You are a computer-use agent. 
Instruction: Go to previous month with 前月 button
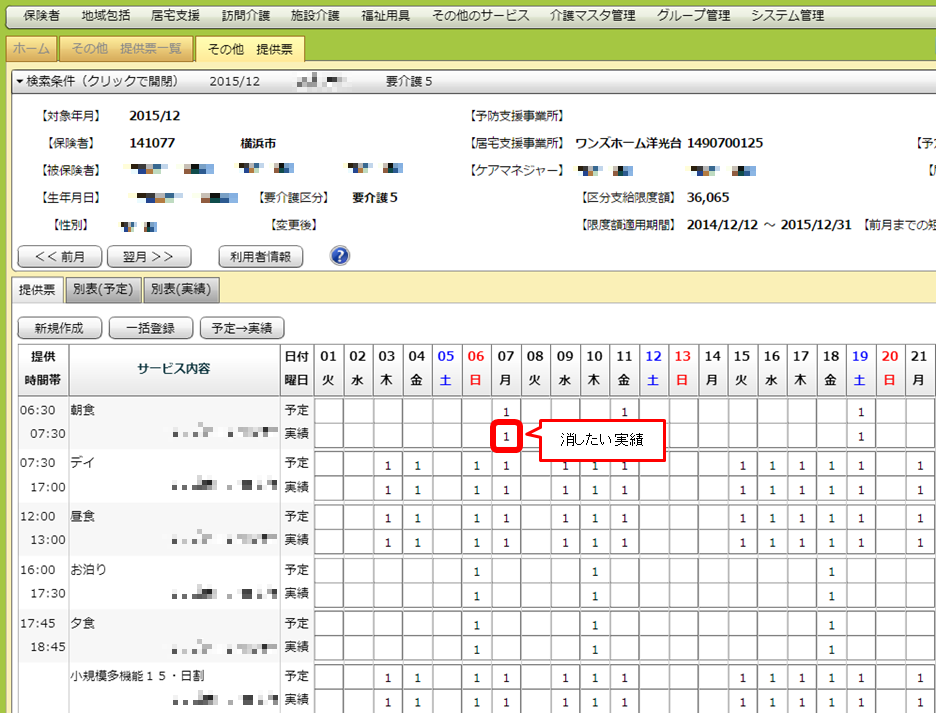[59, 256]
